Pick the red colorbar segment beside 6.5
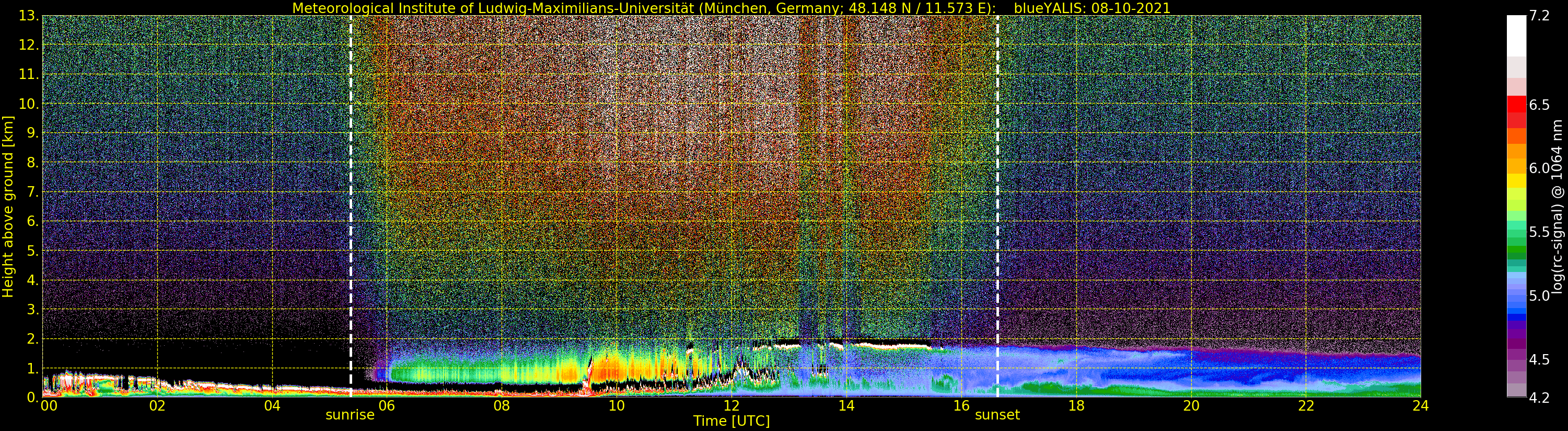 (x=1516, y=105)
